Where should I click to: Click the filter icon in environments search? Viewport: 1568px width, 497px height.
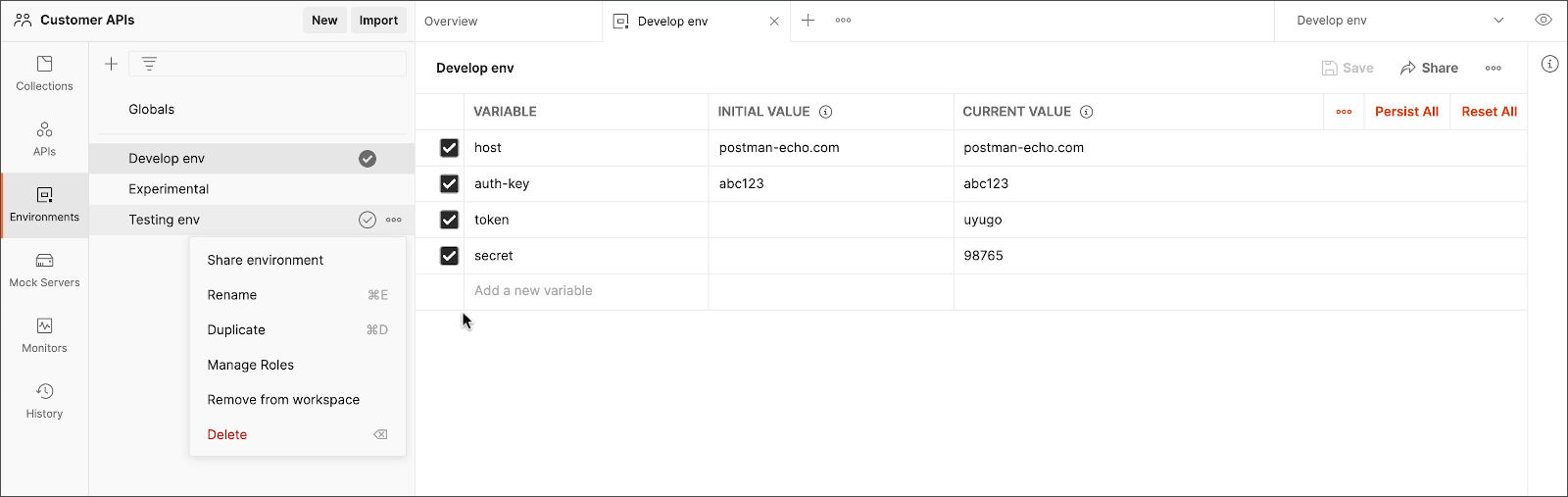click(149, 64)
